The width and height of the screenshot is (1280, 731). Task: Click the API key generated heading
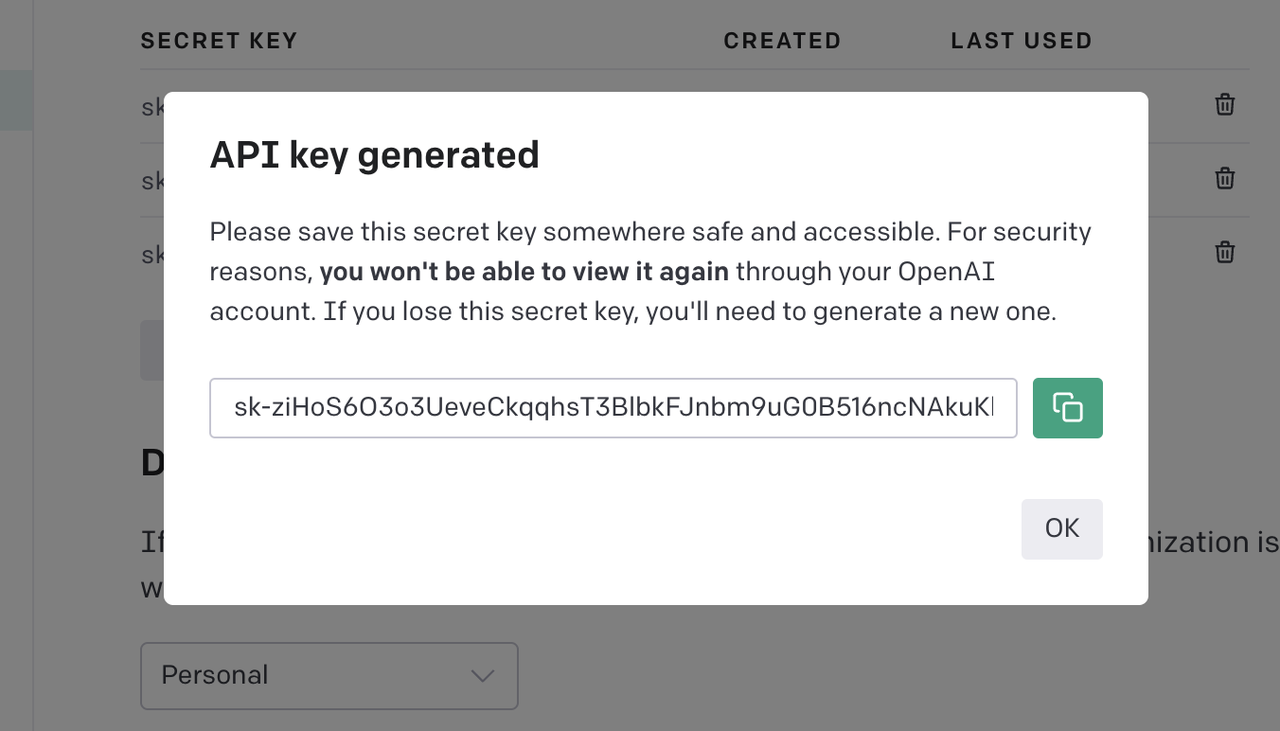point(374,155)
